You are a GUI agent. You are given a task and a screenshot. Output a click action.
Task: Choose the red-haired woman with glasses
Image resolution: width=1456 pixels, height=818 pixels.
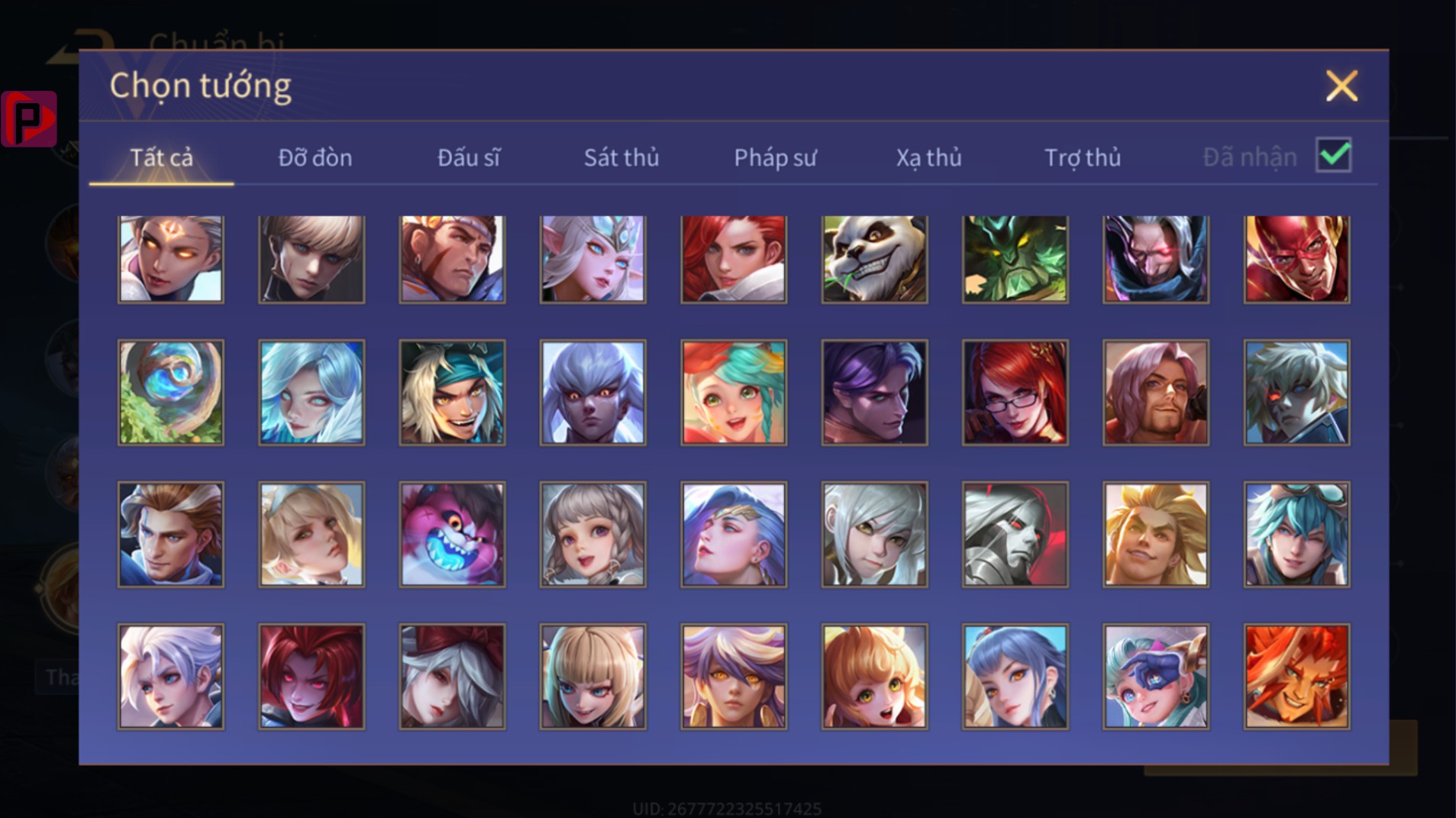(x=1015, y=393)
